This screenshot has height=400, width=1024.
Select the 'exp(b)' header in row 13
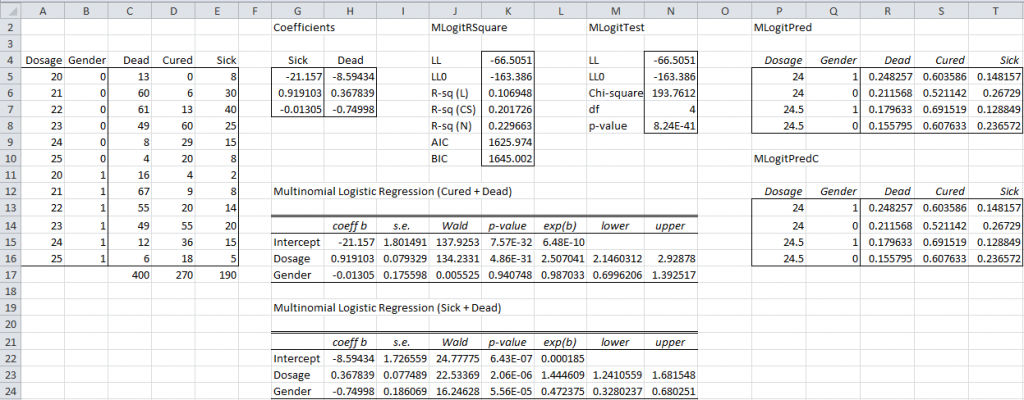[562, 226]
